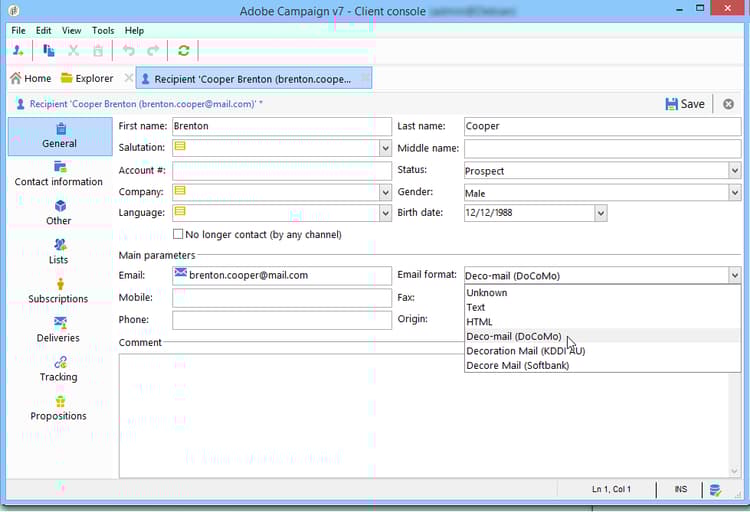
Task: Click the paste clipboard toolbar icon
Action: pos(98,50)
